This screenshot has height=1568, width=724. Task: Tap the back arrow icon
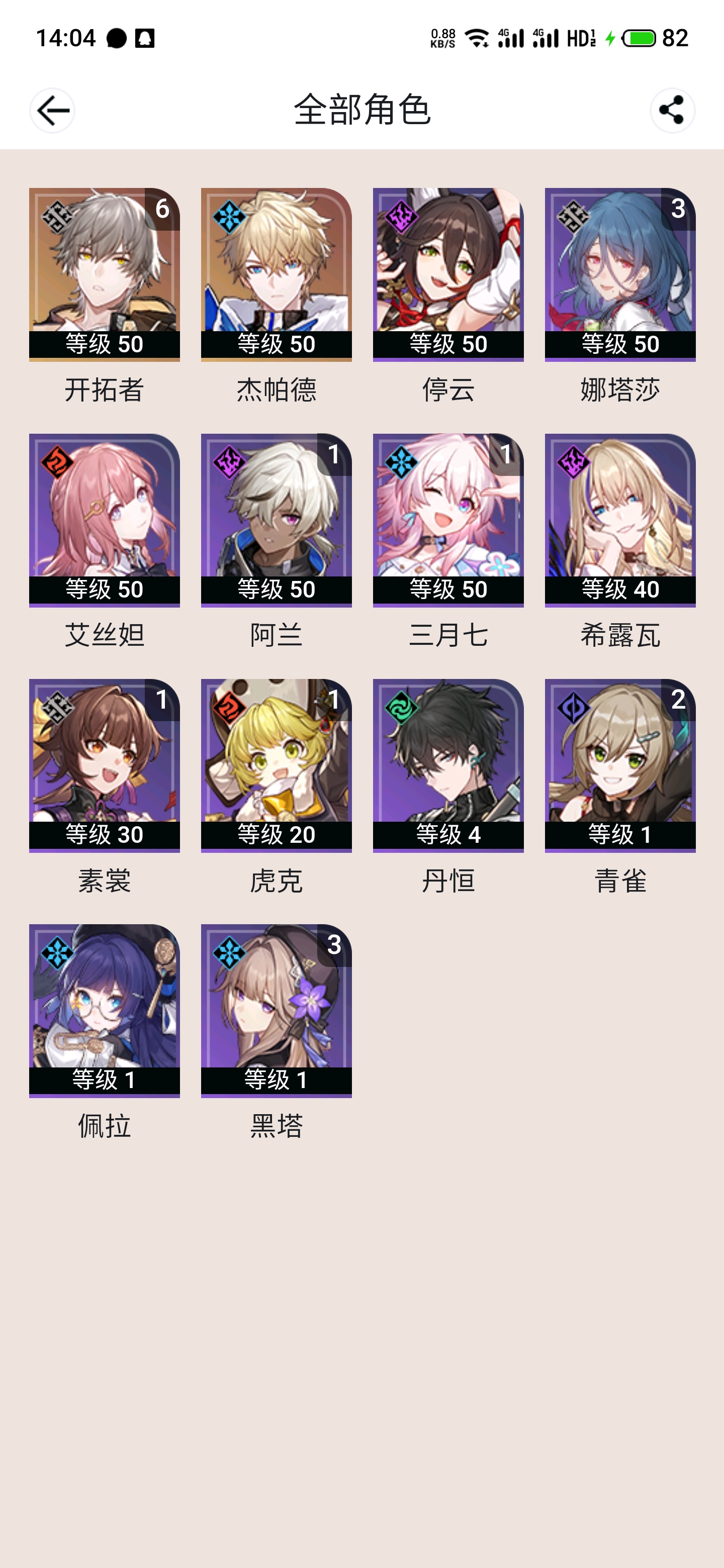pyautogui.click(x=52, y=110)
